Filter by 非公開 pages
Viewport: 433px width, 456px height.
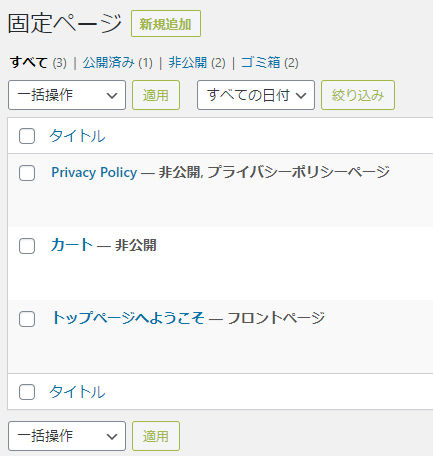(188, 63)
